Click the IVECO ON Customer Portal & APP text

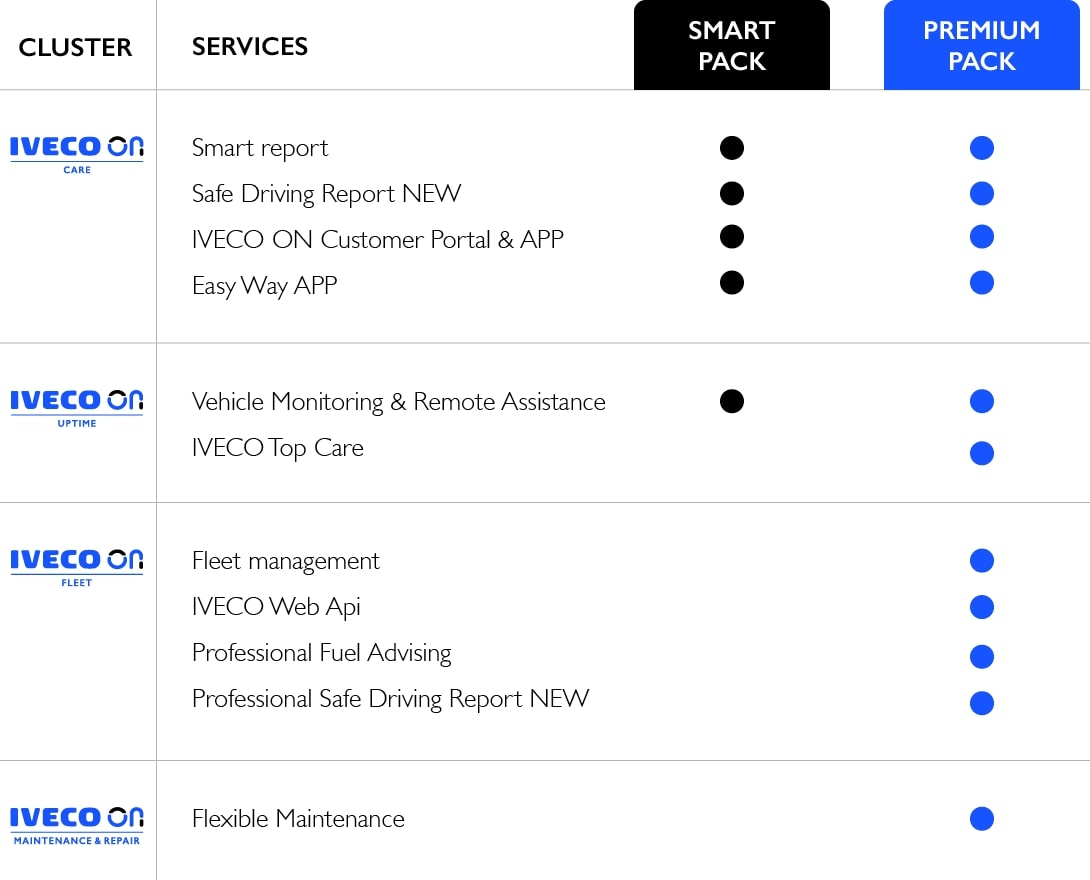pyautogui.click(x=378, y=240)
